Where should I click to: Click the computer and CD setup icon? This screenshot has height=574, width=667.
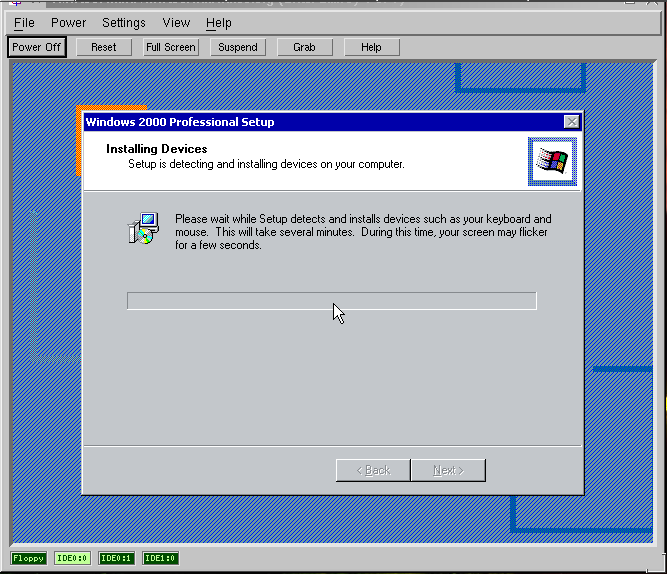tap(144, 228)
